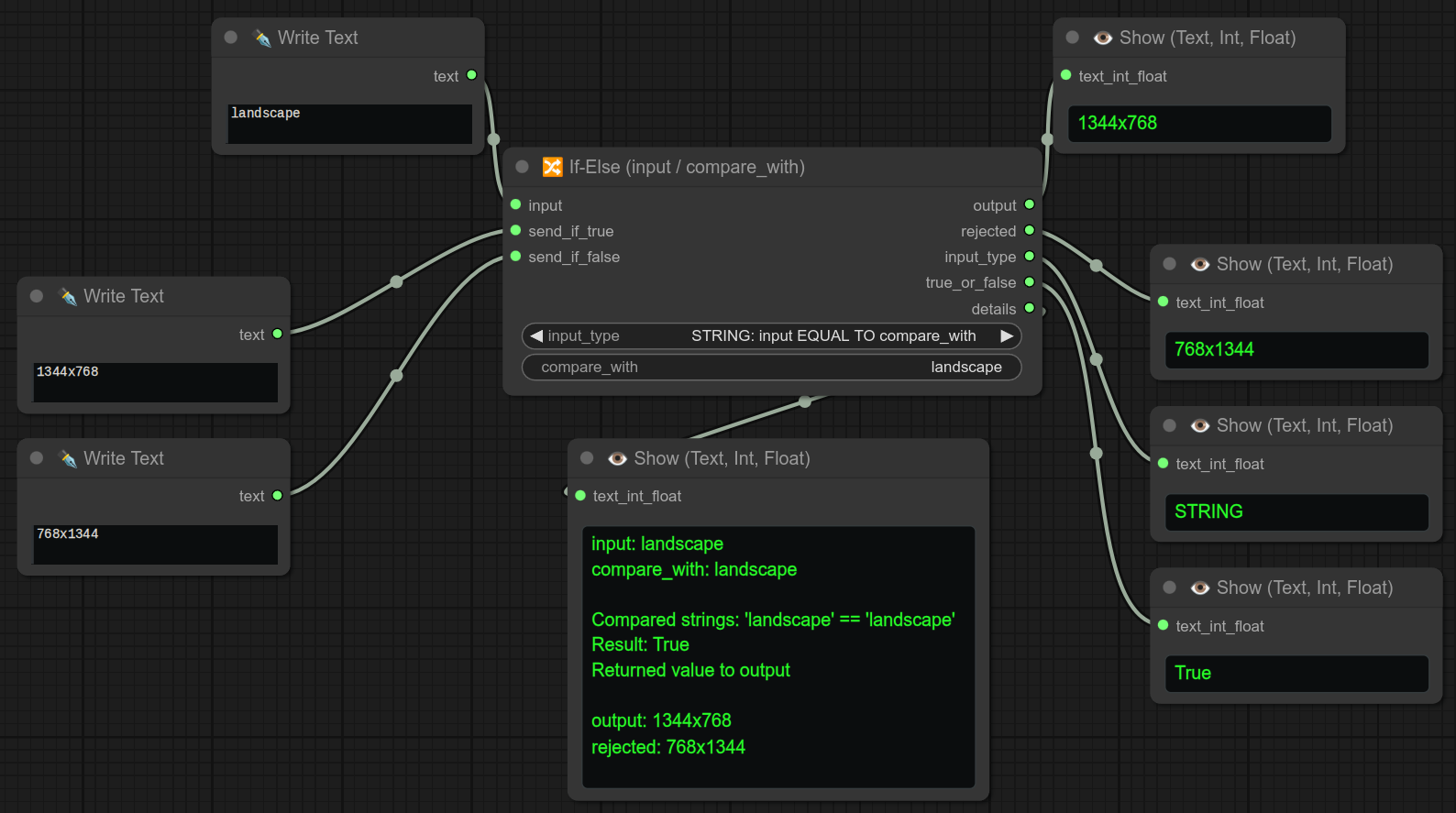Click the output port on the If-Else node
1456x813 pixels.
click(x=1029, y=204)
